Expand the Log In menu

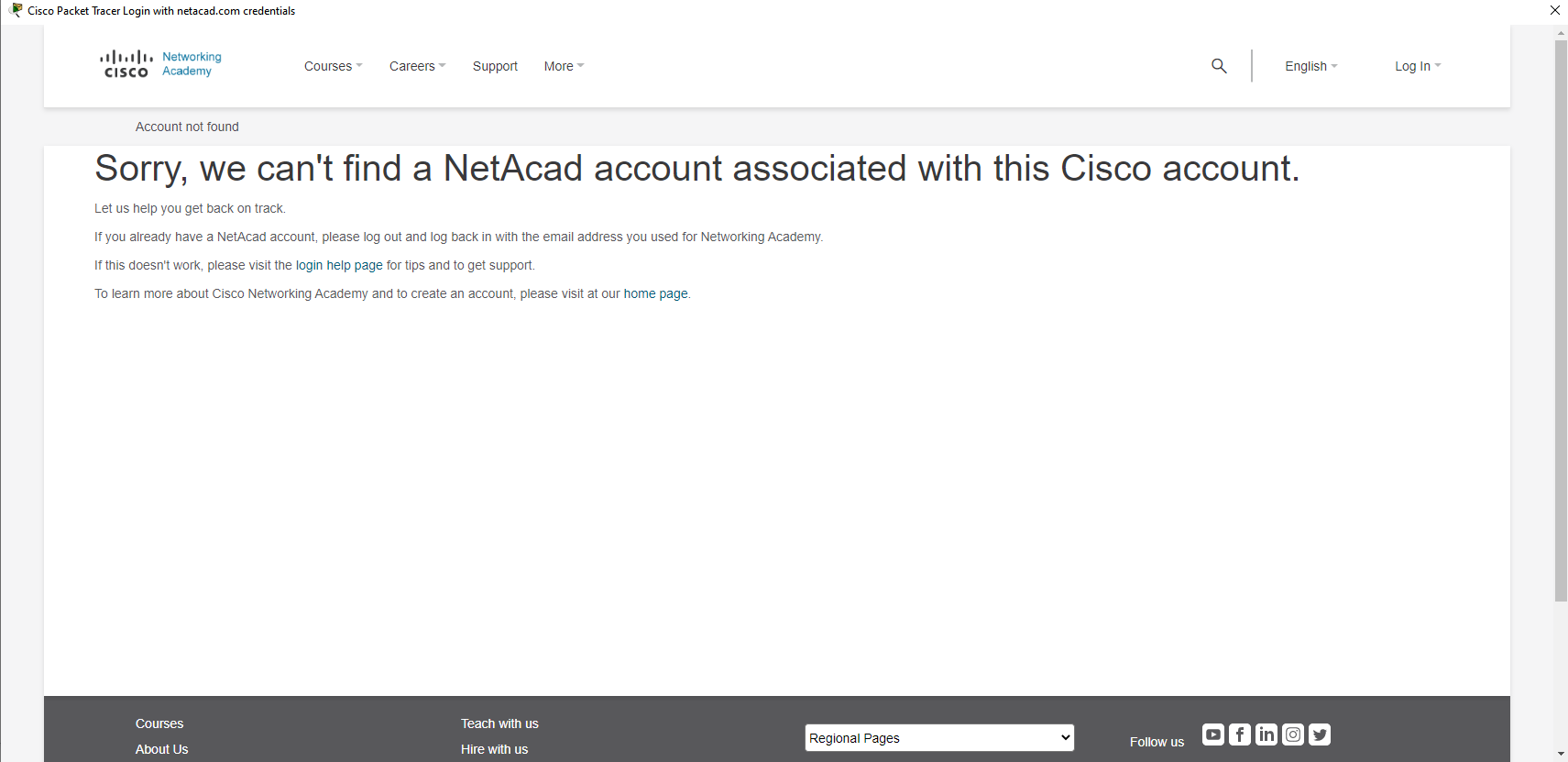(1418, 66)
